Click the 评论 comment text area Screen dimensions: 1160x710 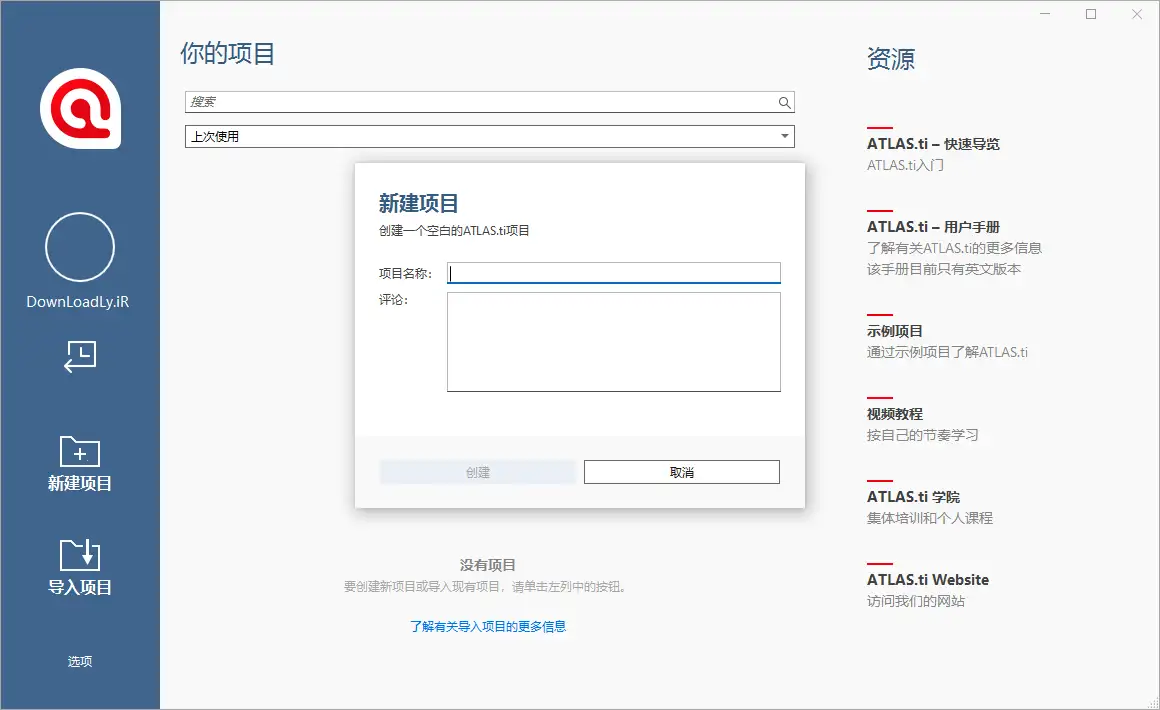click(x=613, y=342)
